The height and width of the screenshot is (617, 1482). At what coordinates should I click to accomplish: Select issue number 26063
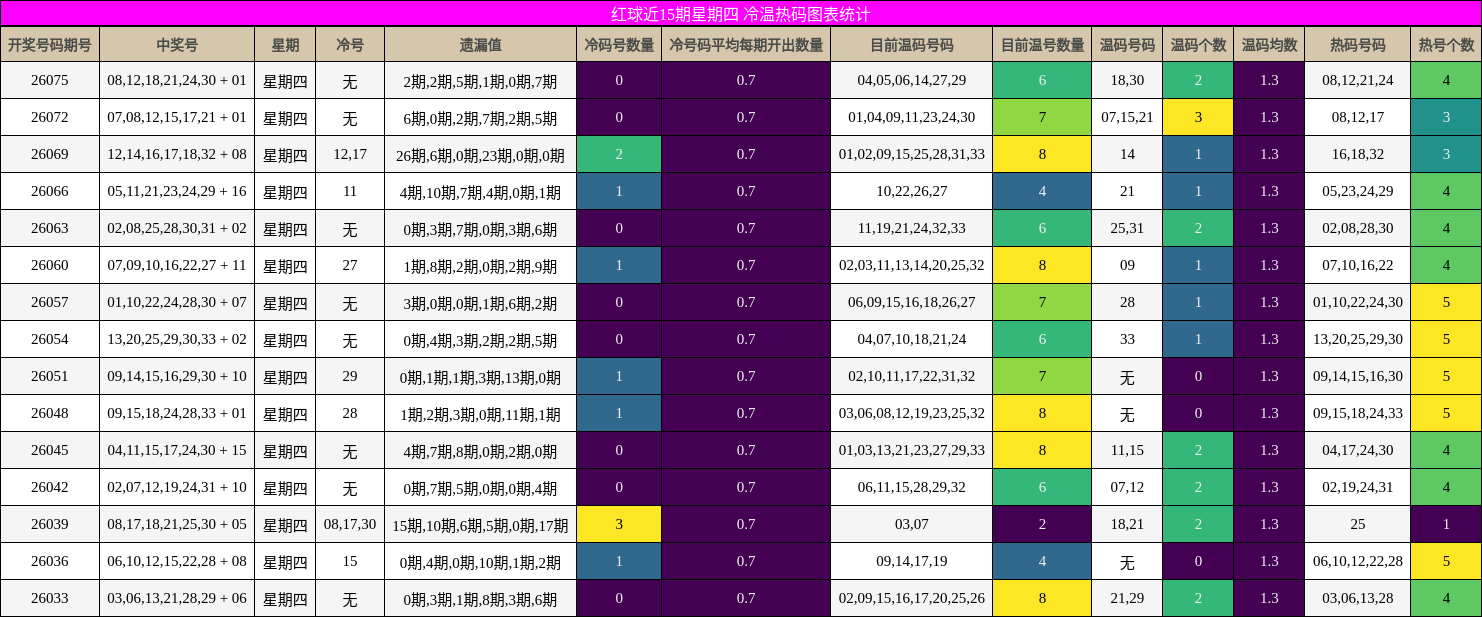tap(50, 228)
